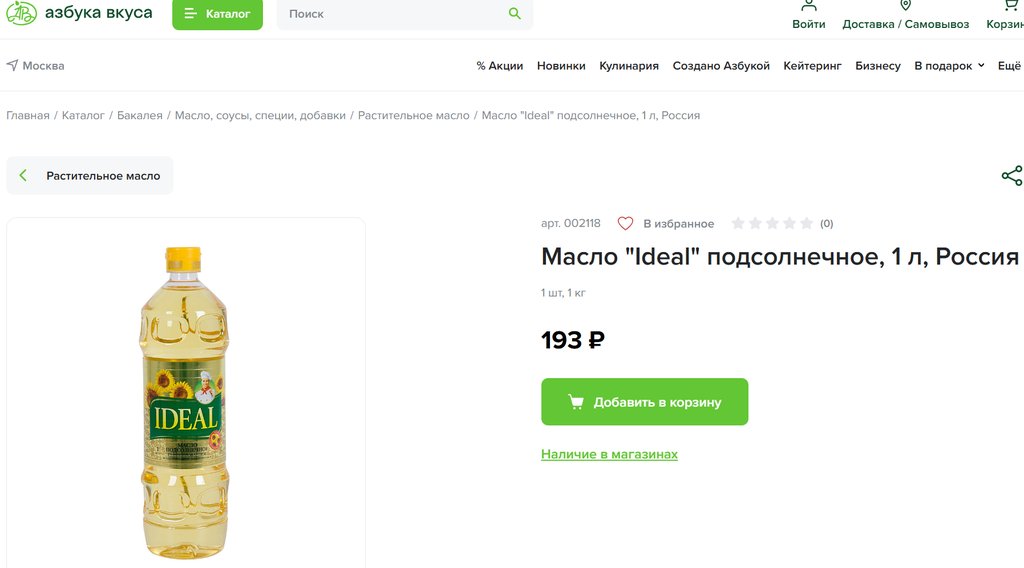Open the login profile icon
The width and height of the screenshot is (1024, 568).
[x=808, y=6]
